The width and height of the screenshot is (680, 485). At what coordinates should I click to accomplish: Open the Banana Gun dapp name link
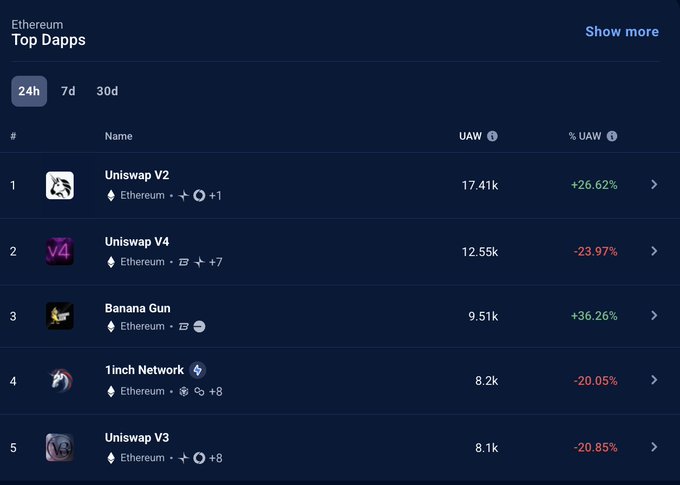click(x=139, y=307)
